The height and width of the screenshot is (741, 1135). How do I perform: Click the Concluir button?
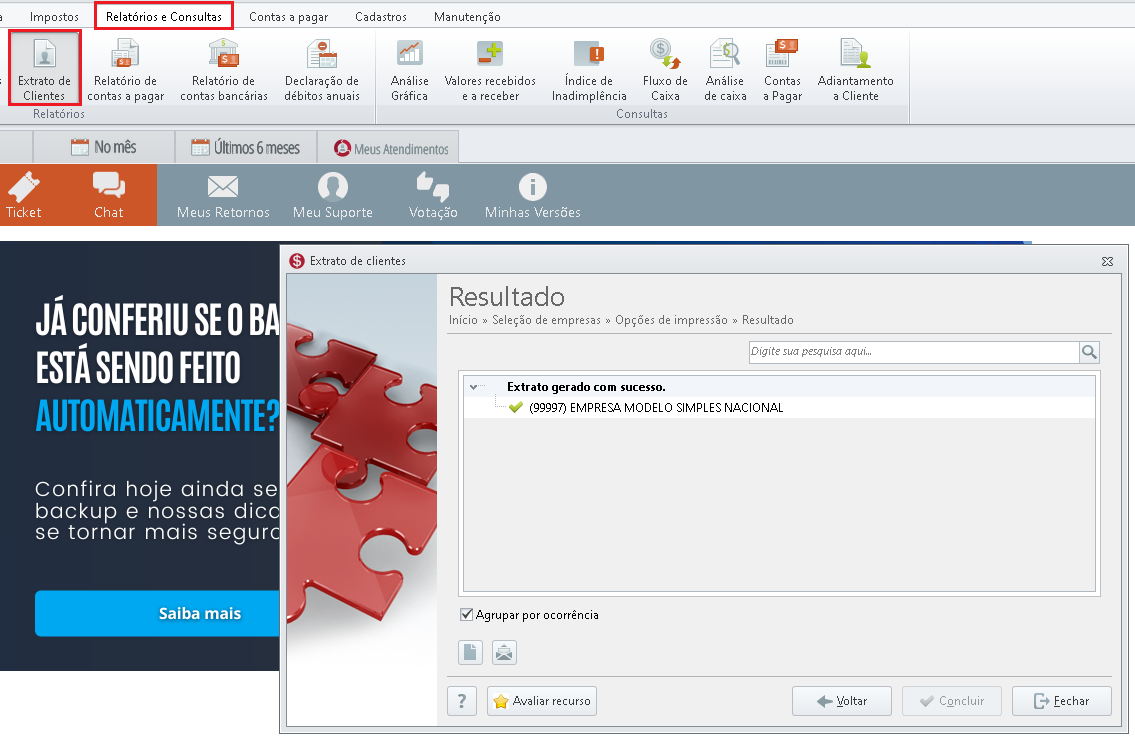point(952,701)
